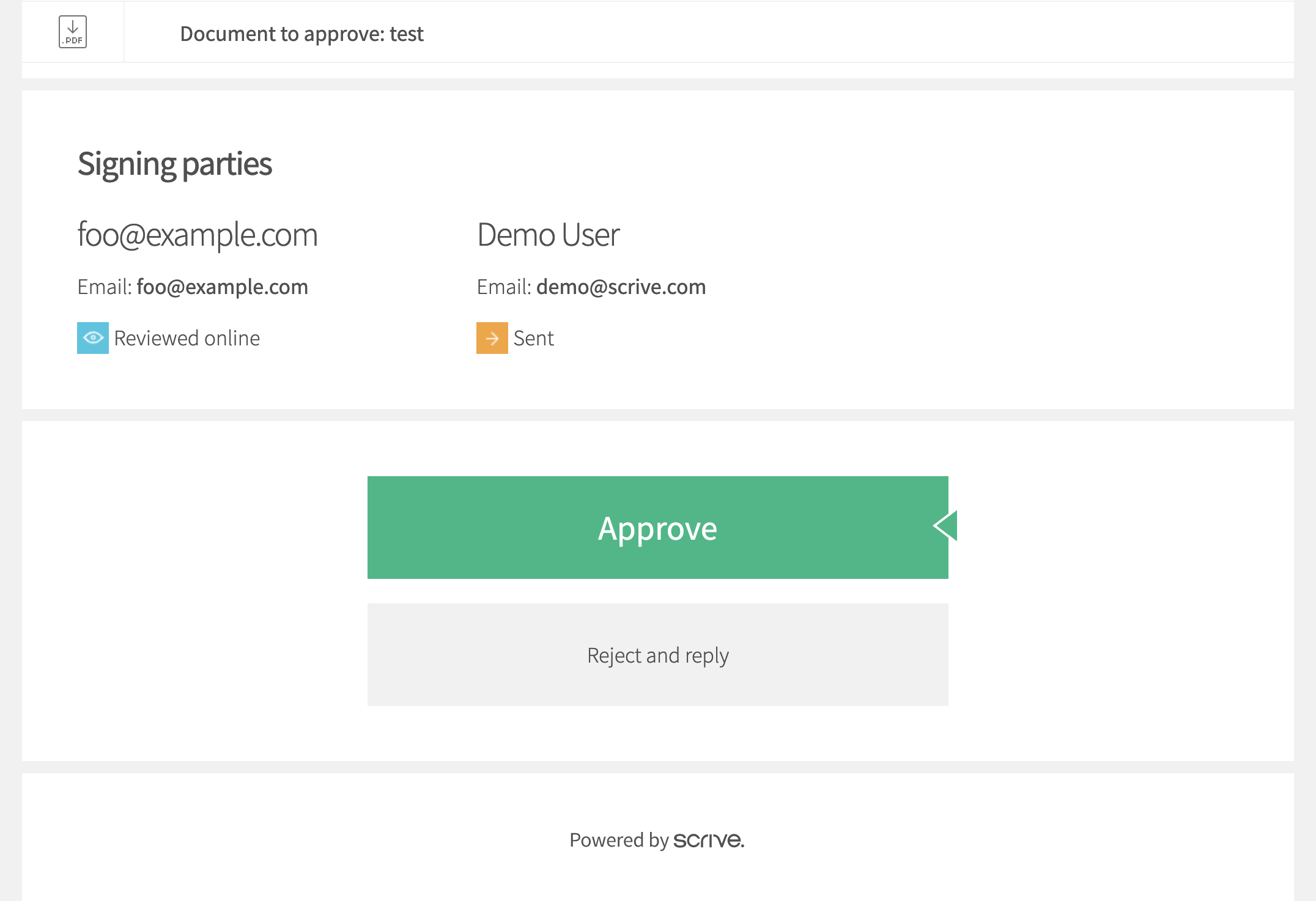Screen dimensions: 1316x901
Task: Click the Signing parties heading
Action: 174,164
